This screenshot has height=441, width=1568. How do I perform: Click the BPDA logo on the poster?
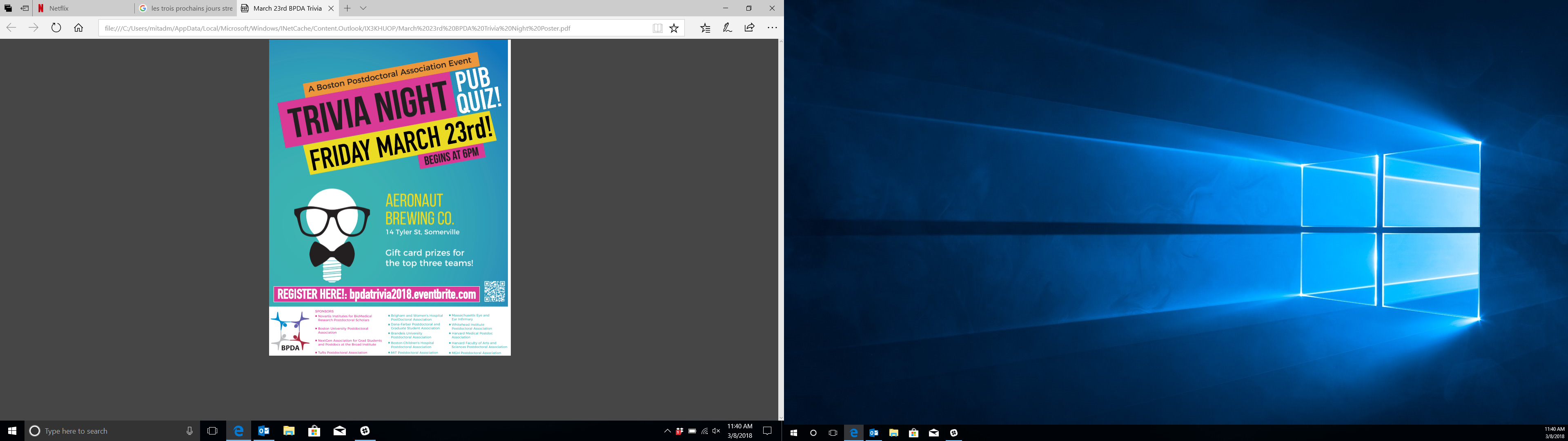[x=290, y=331]
